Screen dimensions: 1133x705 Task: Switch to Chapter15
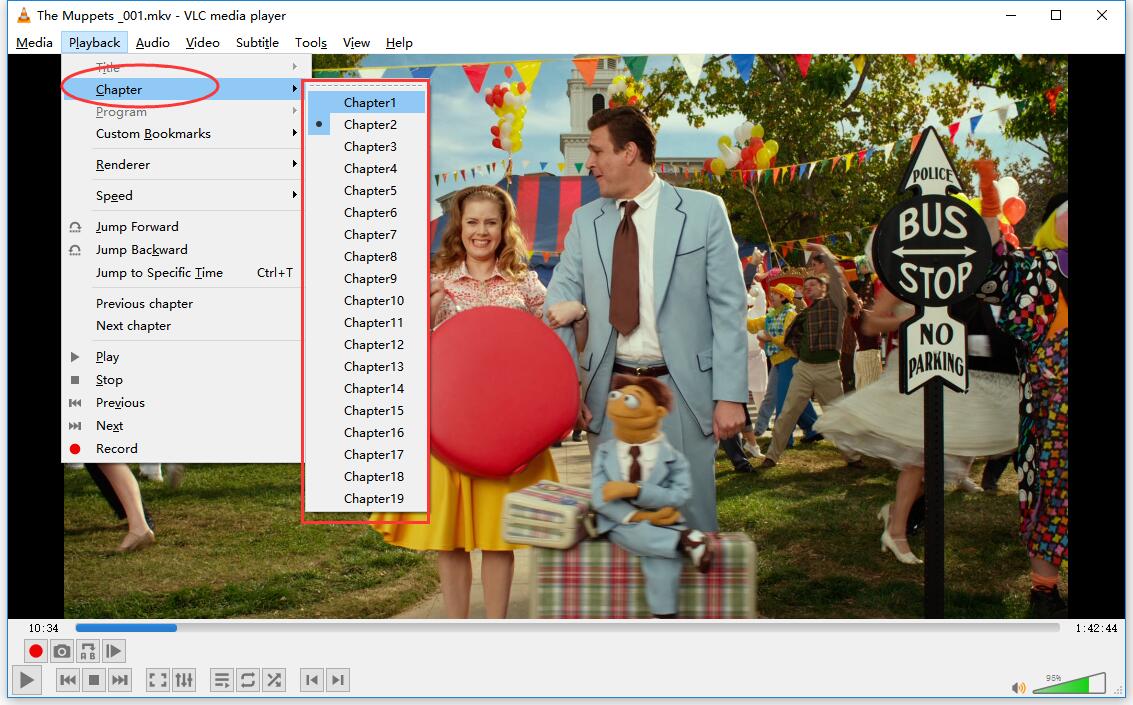click(366, 411)
